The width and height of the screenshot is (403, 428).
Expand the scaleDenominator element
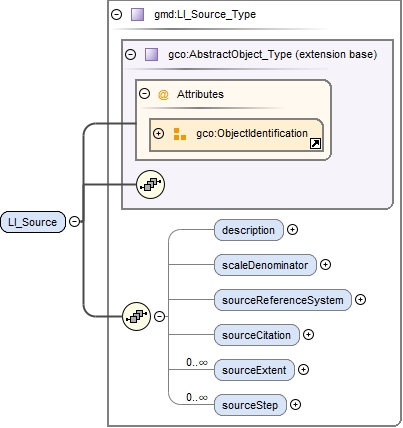coord(325,265)
